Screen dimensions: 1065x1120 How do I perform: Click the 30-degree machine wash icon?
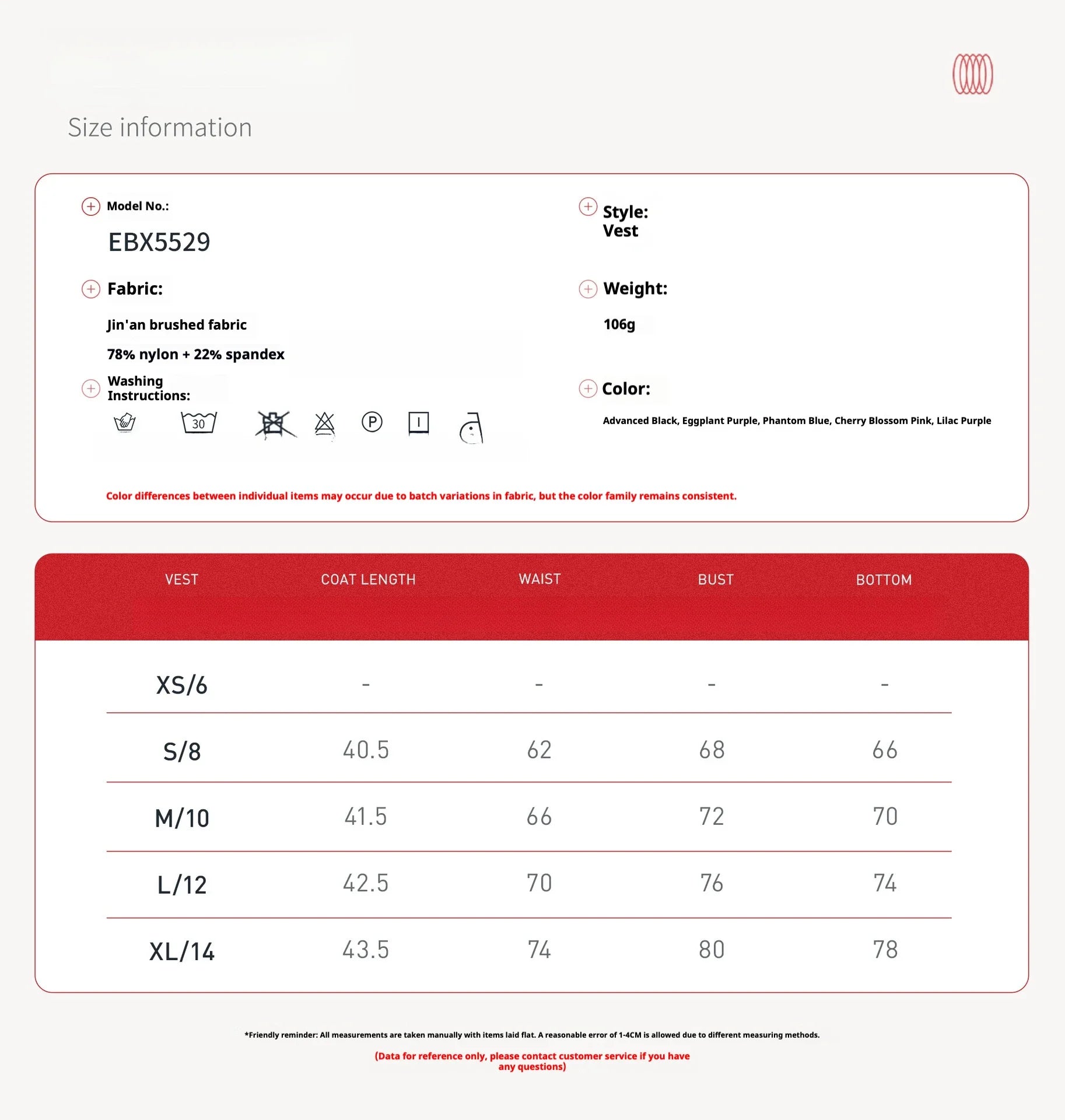[x=198, y=422]
